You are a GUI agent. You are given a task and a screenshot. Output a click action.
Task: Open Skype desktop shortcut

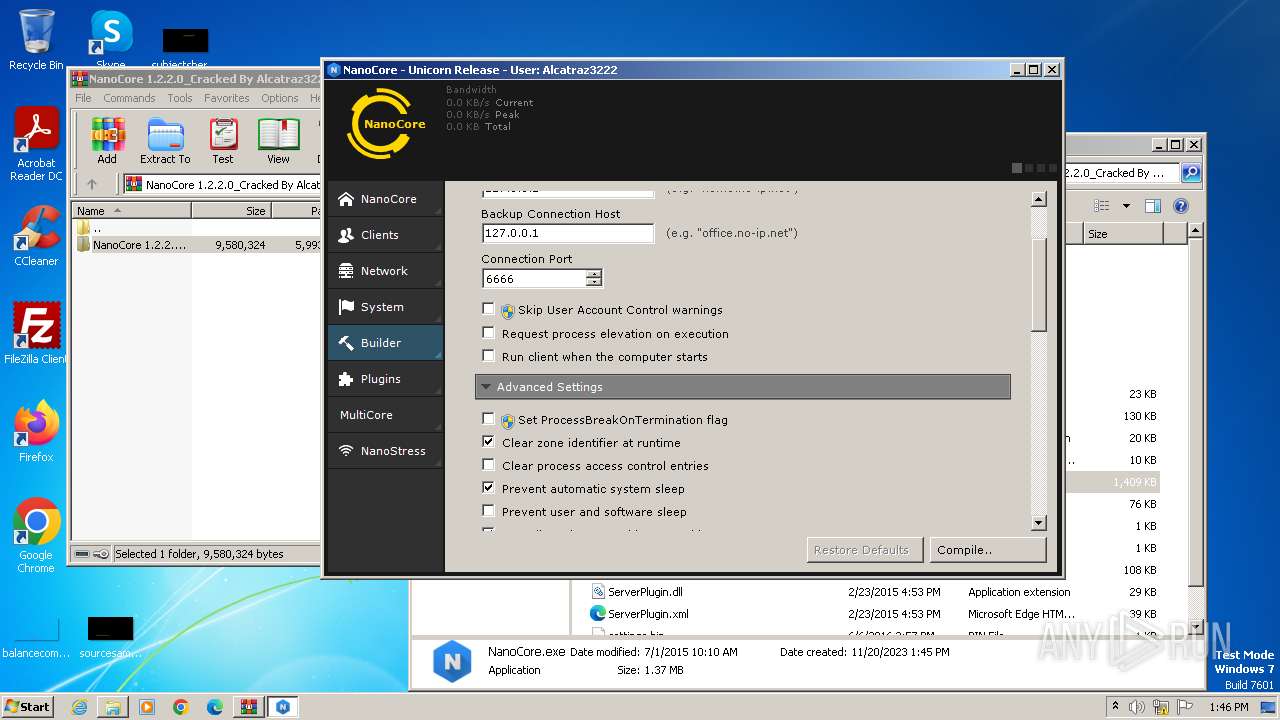coord(111,39)
